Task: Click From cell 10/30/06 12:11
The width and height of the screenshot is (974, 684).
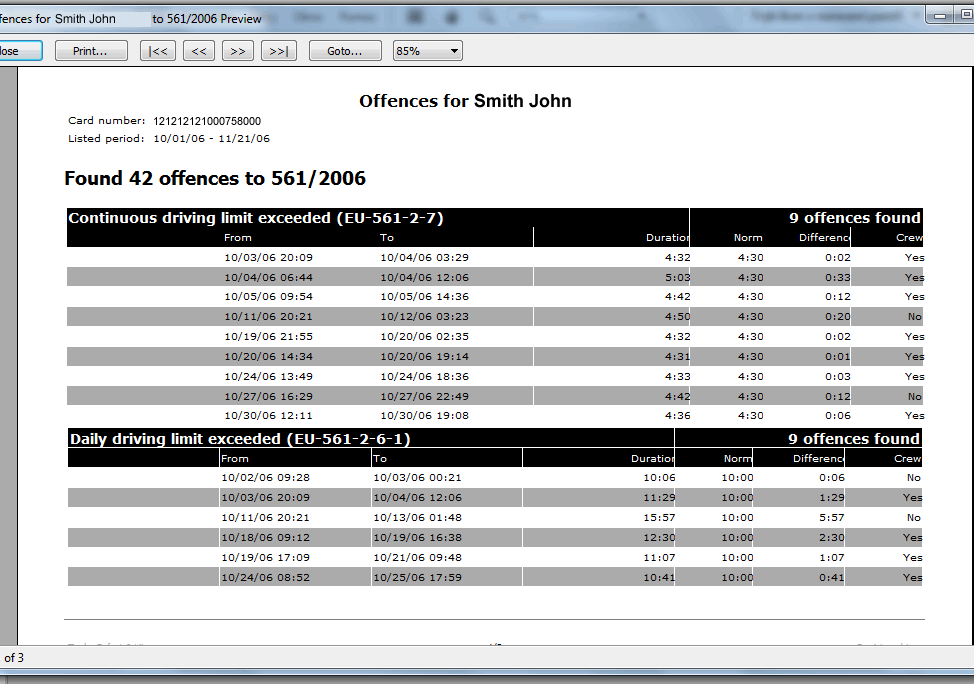Action: [268, 415]
